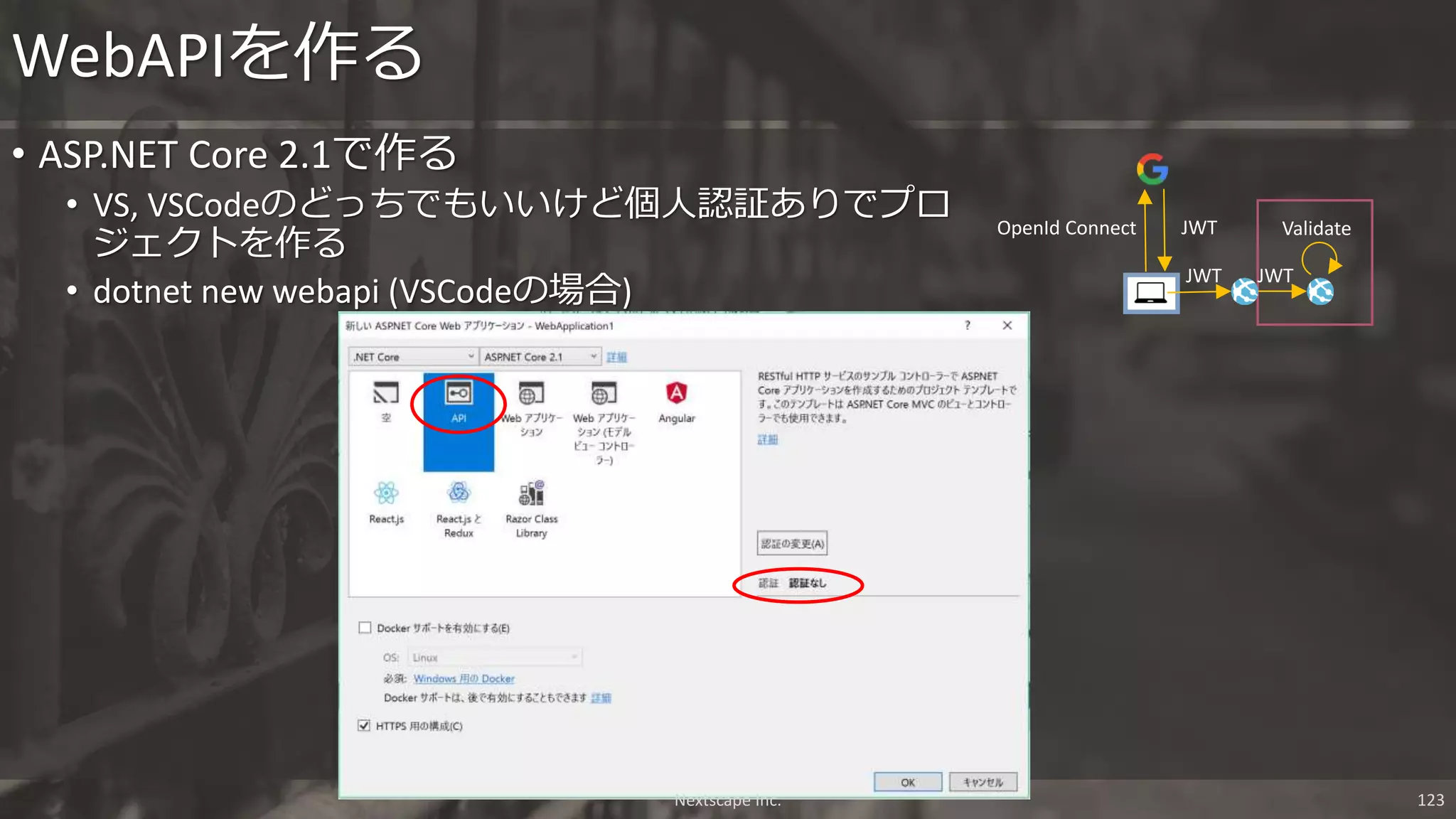Click the OpenId Connect label

(1066, 228)
